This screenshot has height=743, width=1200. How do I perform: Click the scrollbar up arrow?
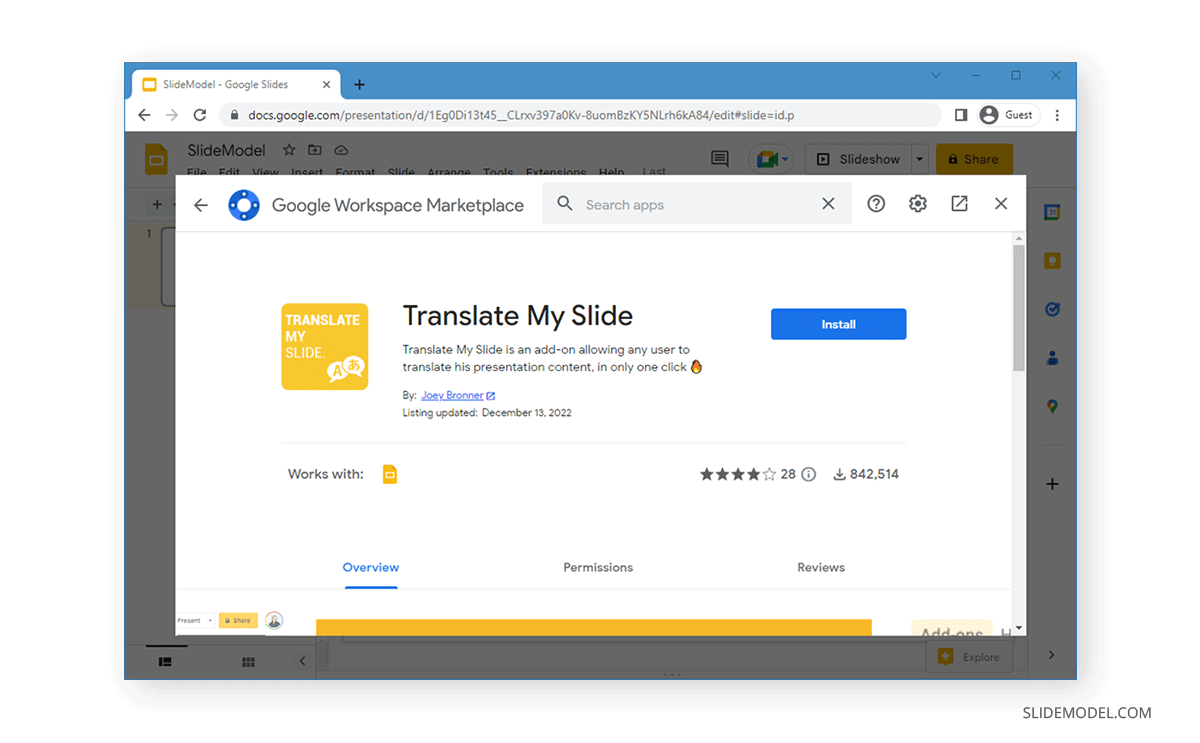[x=1019, y=239]
